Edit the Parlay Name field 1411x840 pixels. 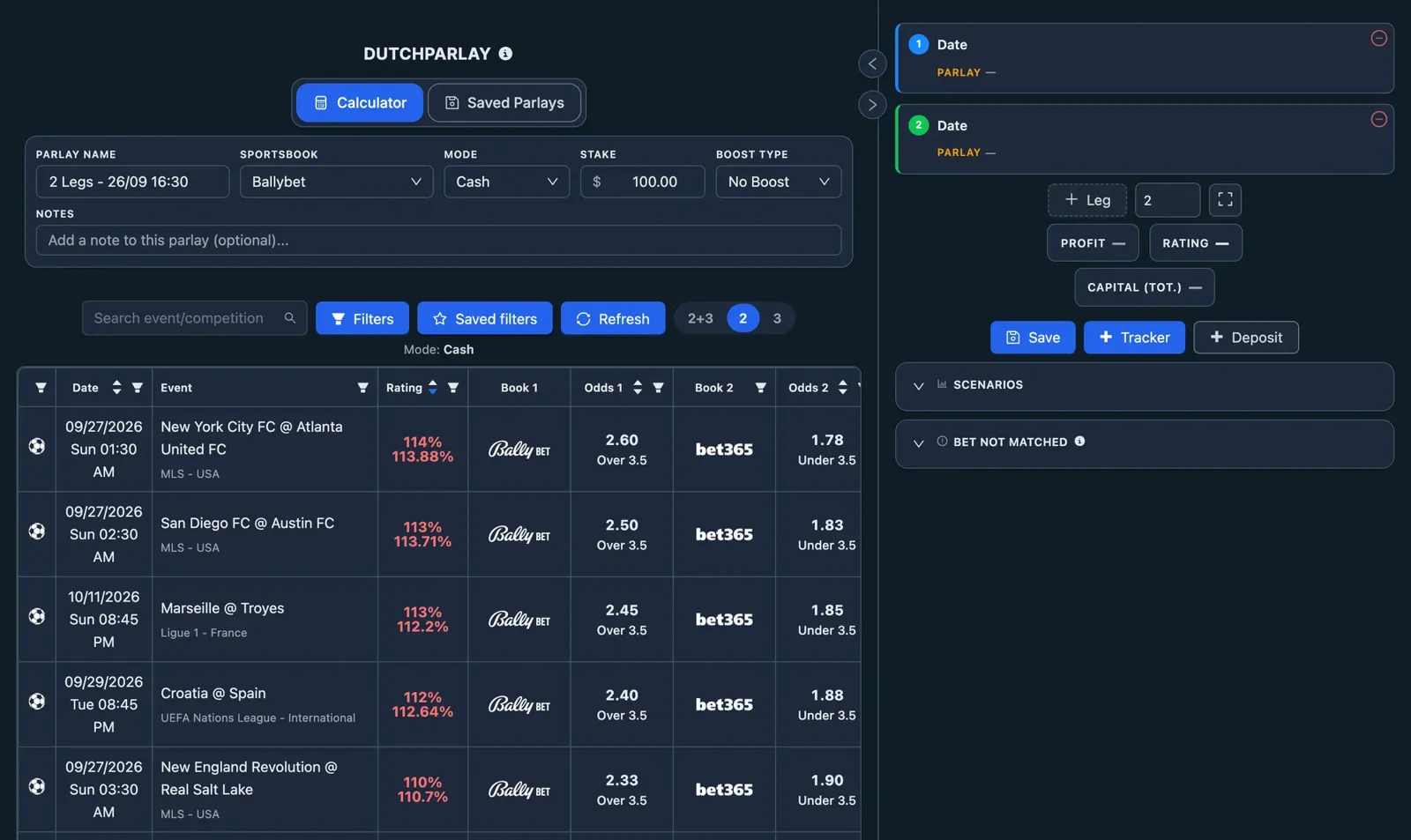[132, 182]
